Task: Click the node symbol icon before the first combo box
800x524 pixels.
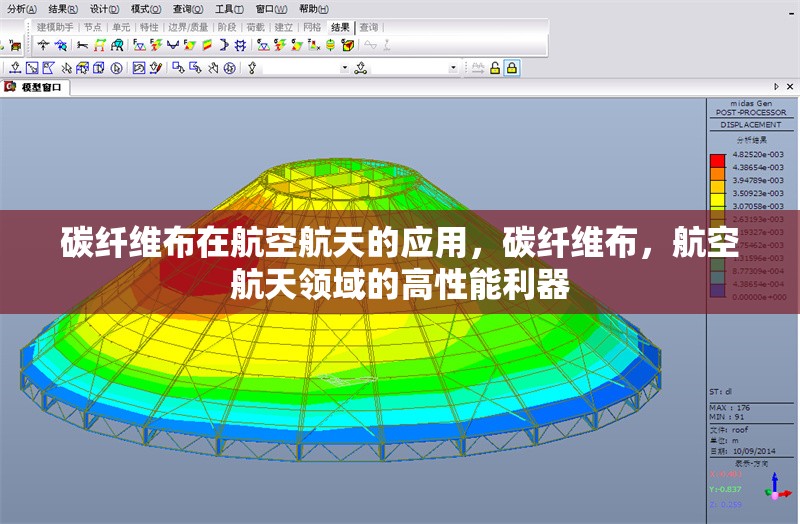Action: (253, 68)
